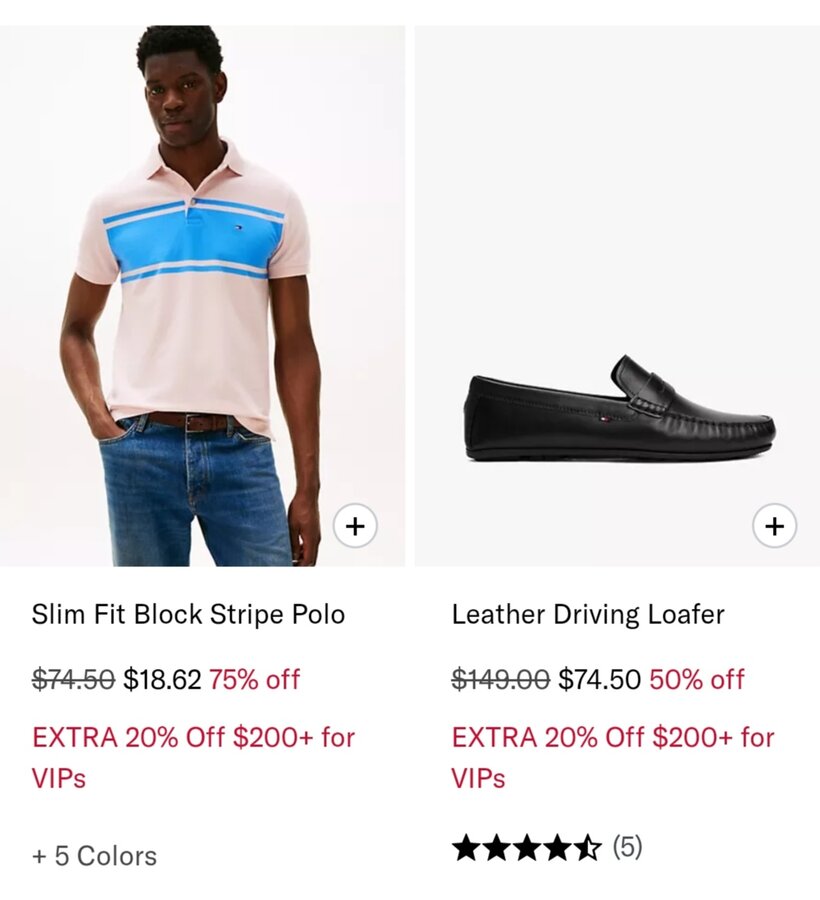This screenshot has height=900, width=820.
Task: Click the loafer's $74.50 sale price
Action: point(599,680)
